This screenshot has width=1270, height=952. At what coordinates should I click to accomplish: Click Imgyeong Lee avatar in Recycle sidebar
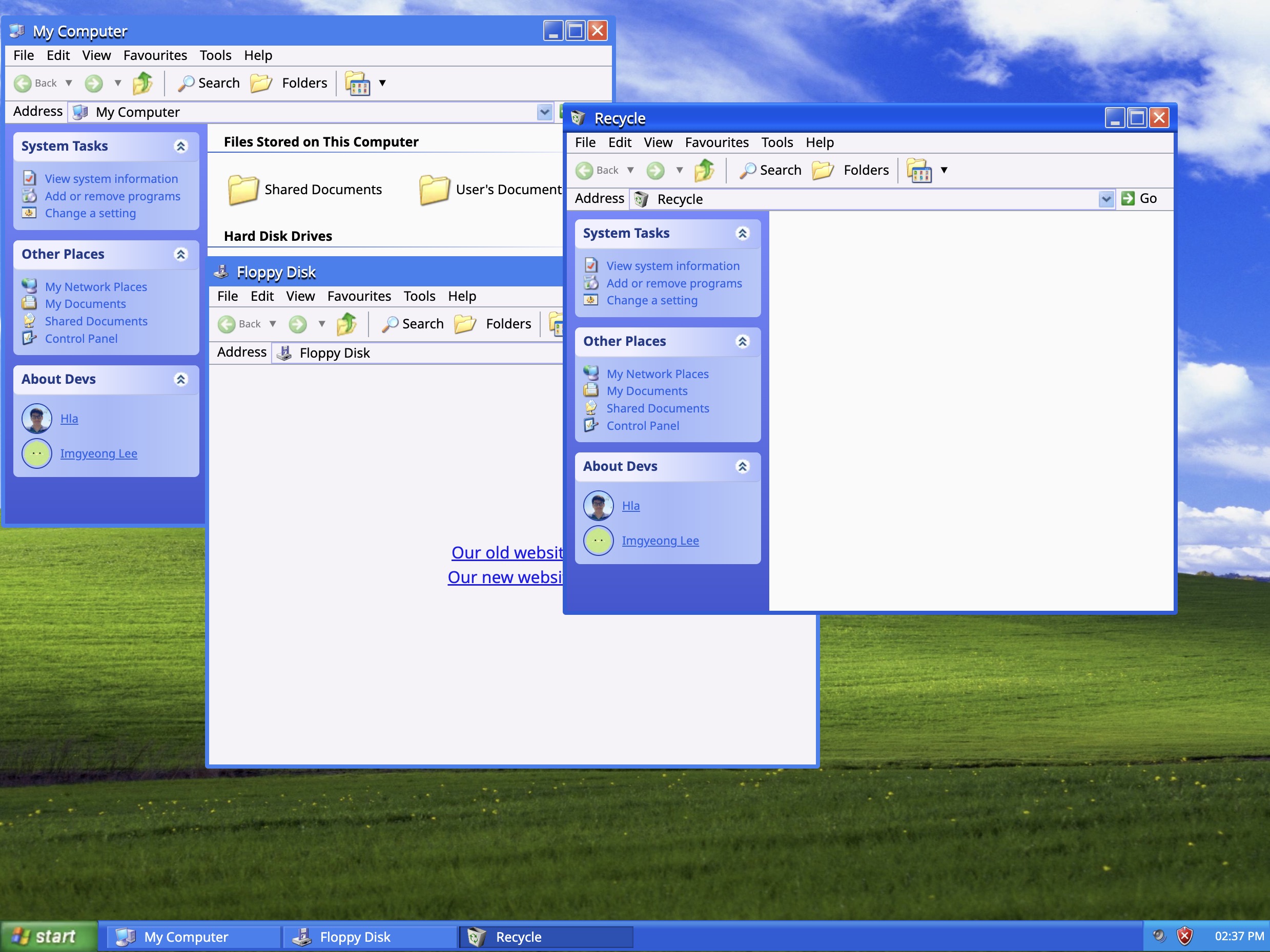tap(598, 541)
